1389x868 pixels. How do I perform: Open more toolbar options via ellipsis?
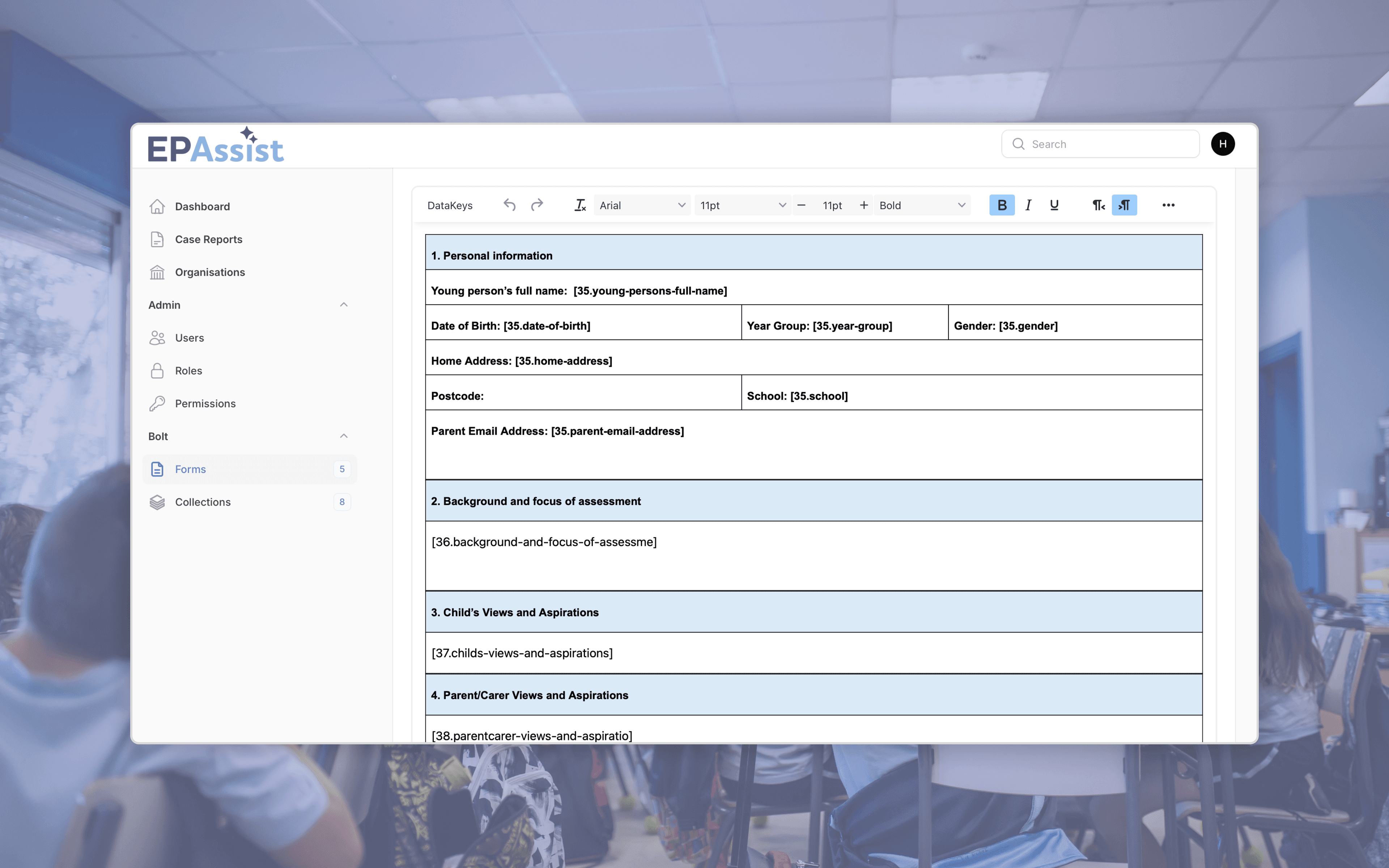(1168, 205)
